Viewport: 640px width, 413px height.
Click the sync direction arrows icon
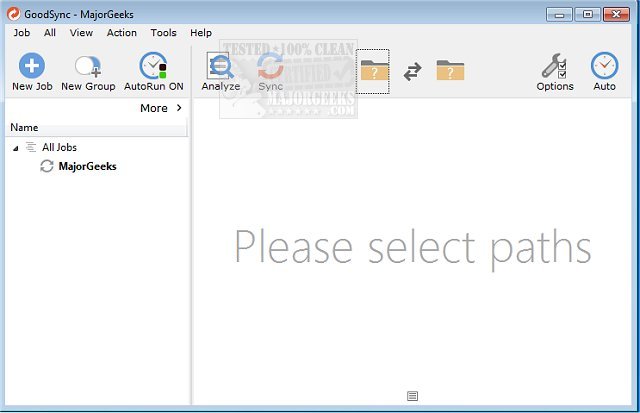[412, 71]
